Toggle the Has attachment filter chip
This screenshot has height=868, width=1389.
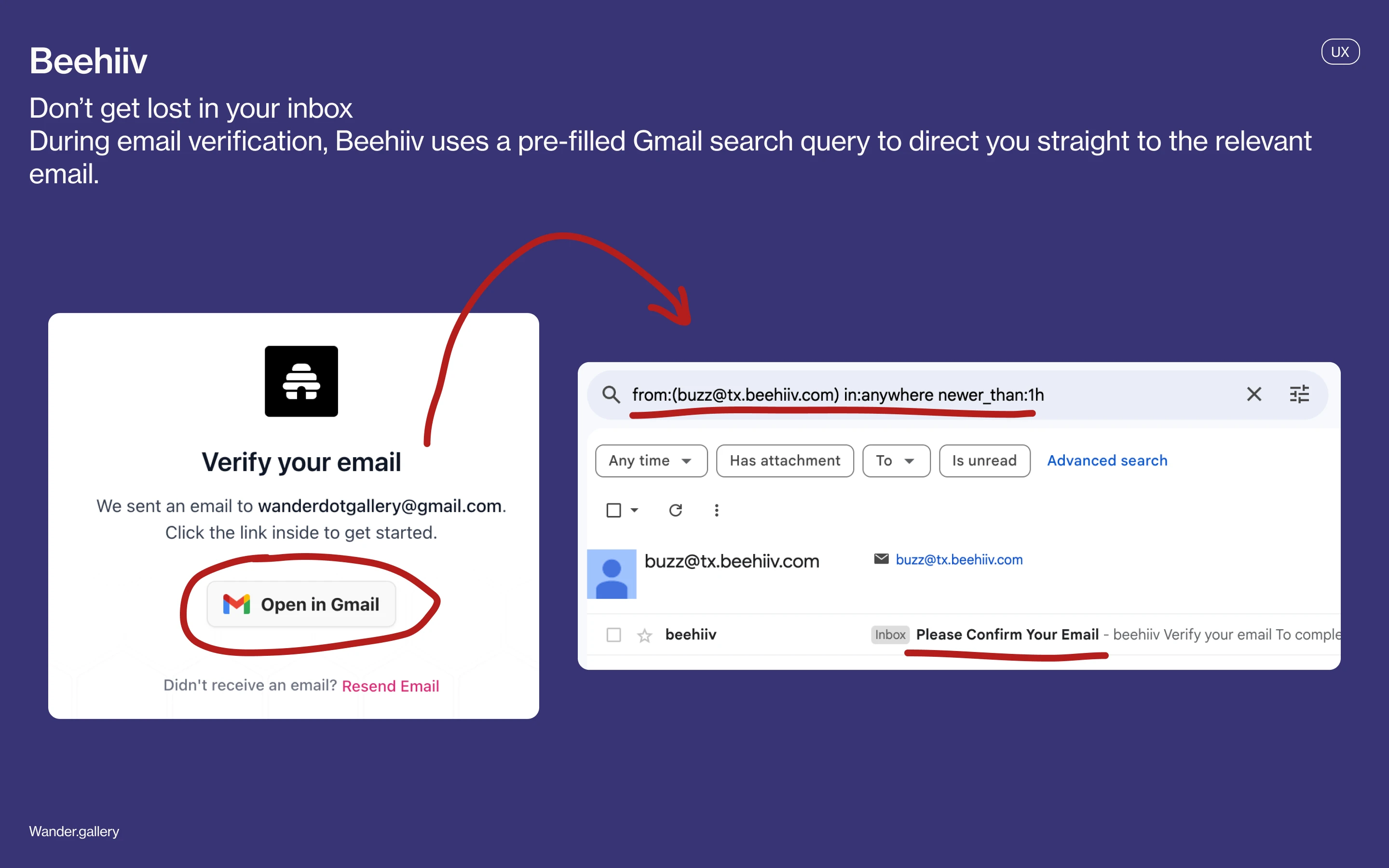[x=785, y=461]
